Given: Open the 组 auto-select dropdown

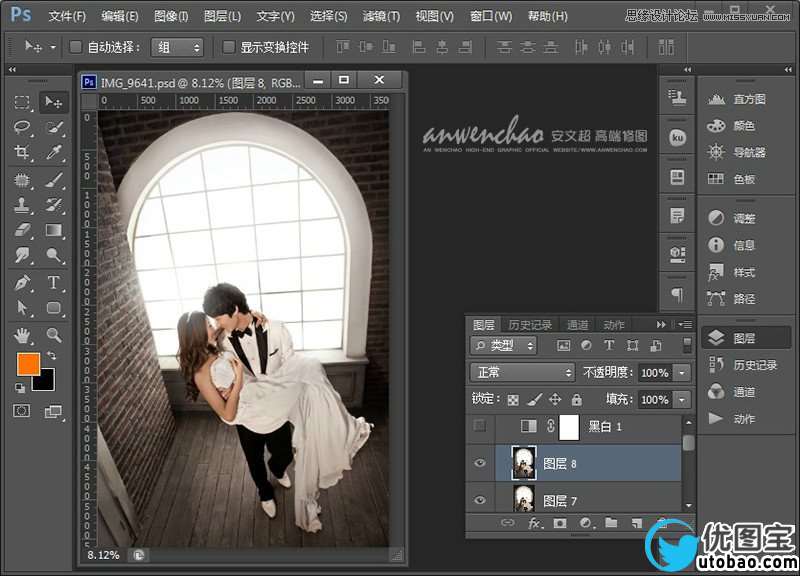Looking at the screenshot, I should click(177, 47).
